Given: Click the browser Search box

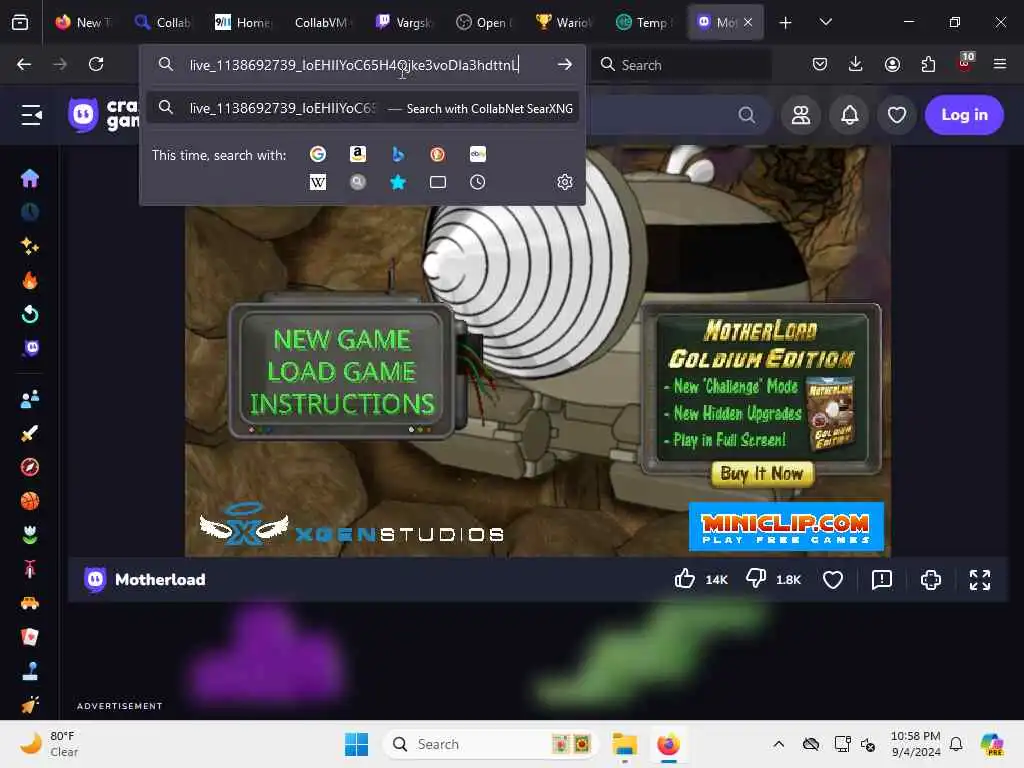Looking at the screenshot, I should (682, 65).
